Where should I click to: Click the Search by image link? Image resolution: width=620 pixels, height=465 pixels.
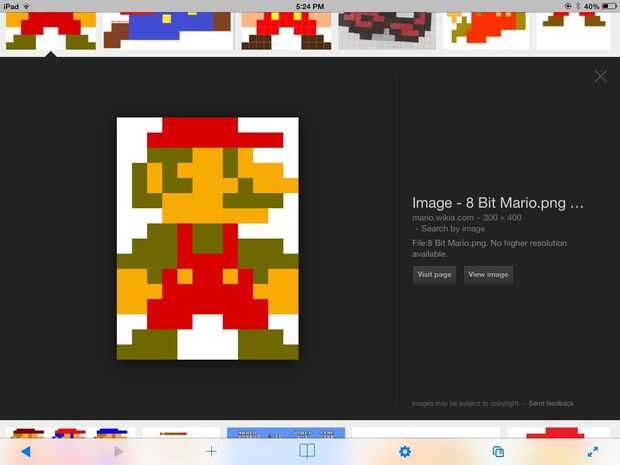(x=453, y=229)
